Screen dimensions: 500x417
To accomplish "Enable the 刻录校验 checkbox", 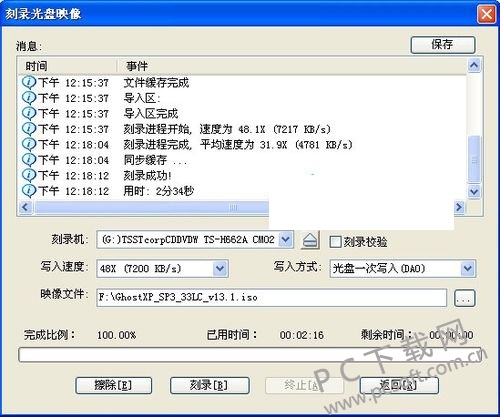I will pyautogui.click(x=335, y=242).
